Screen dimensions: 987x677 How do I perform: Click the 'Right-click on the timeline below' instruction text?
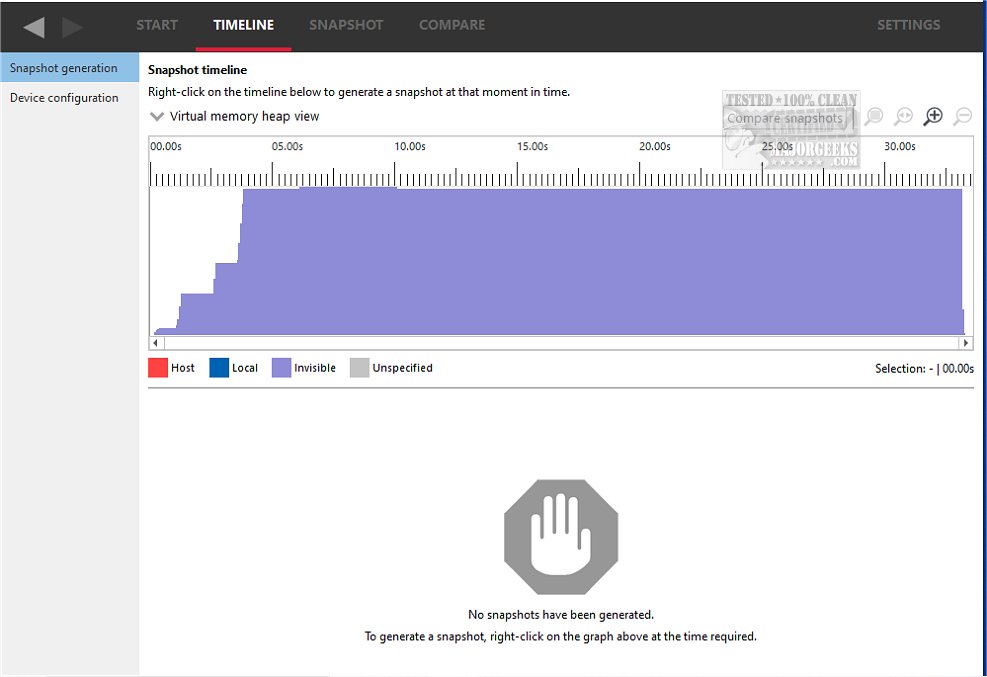point(359,92)
